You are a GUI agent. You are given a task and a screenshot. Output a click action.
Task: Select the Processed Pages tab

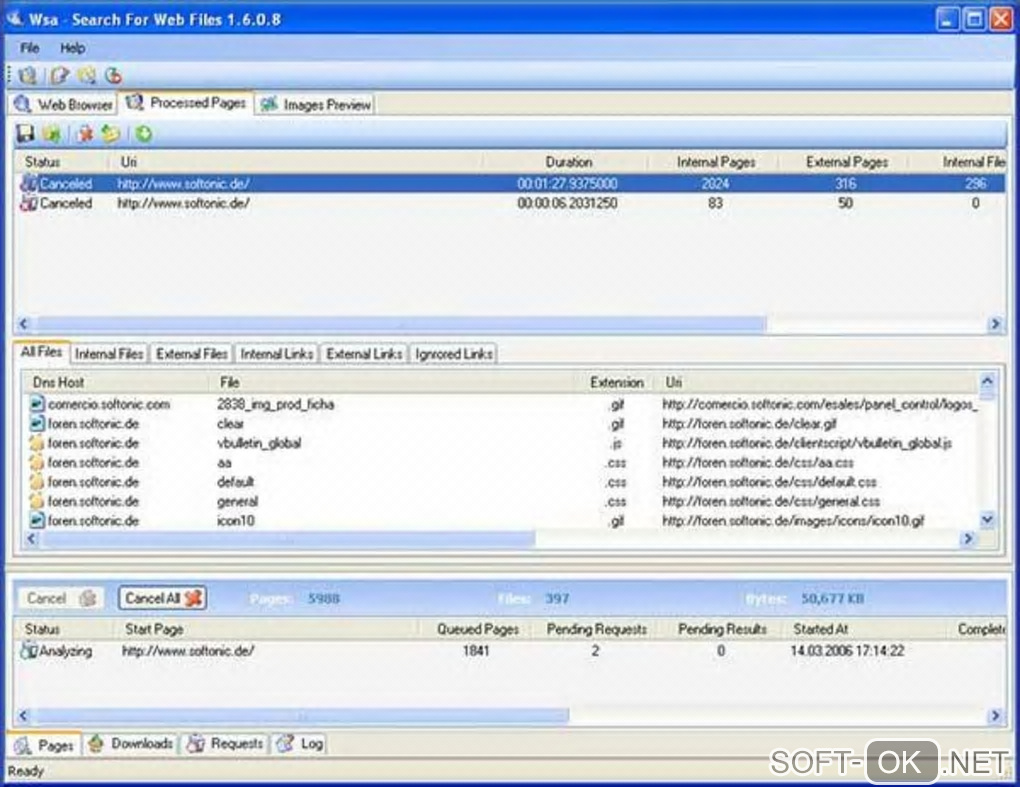click(x=187, y=103)
